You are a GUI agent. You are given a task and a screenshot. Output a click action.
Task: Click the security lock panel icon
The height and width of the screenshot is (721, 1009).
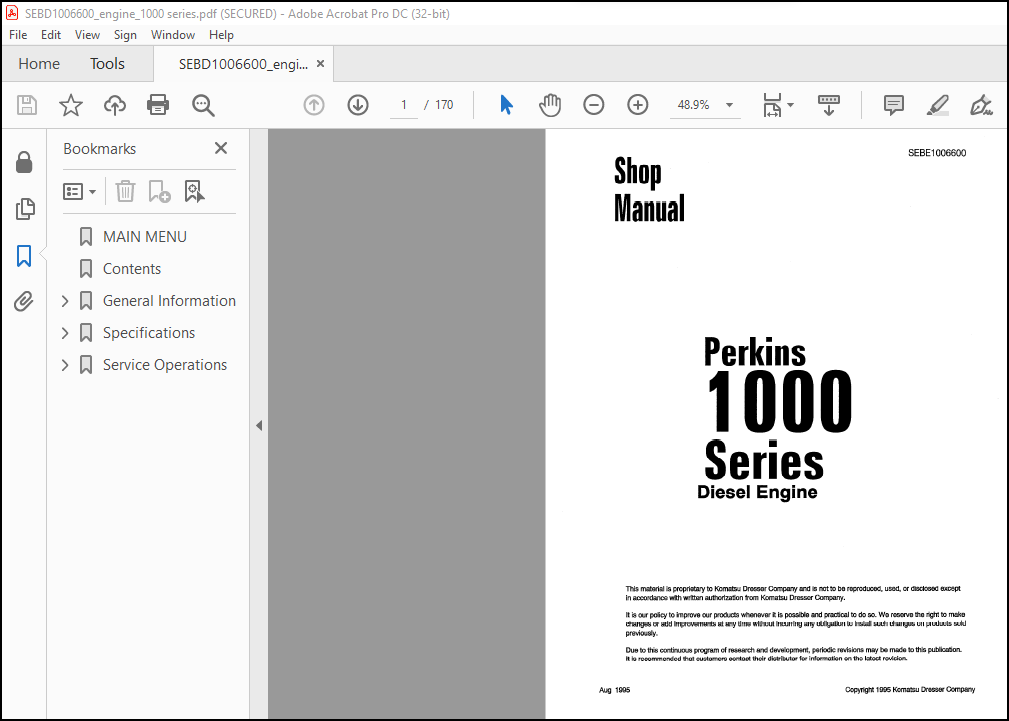point(24,162)
